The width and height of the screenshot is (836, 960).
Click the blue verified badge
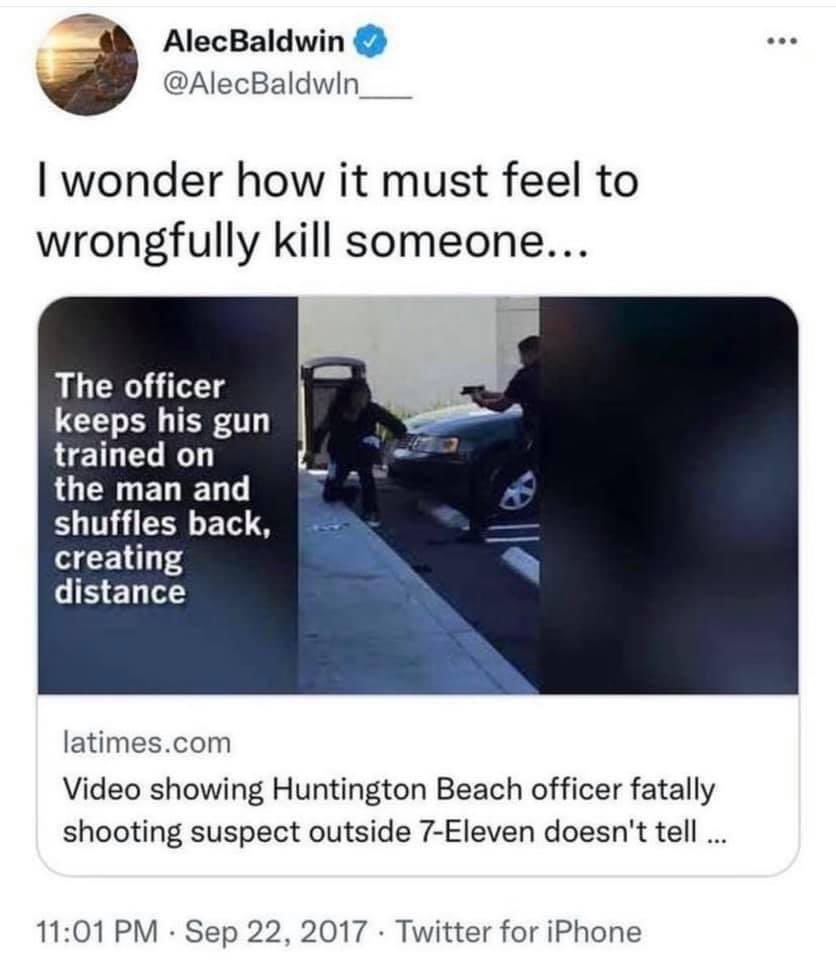point(369,42)
